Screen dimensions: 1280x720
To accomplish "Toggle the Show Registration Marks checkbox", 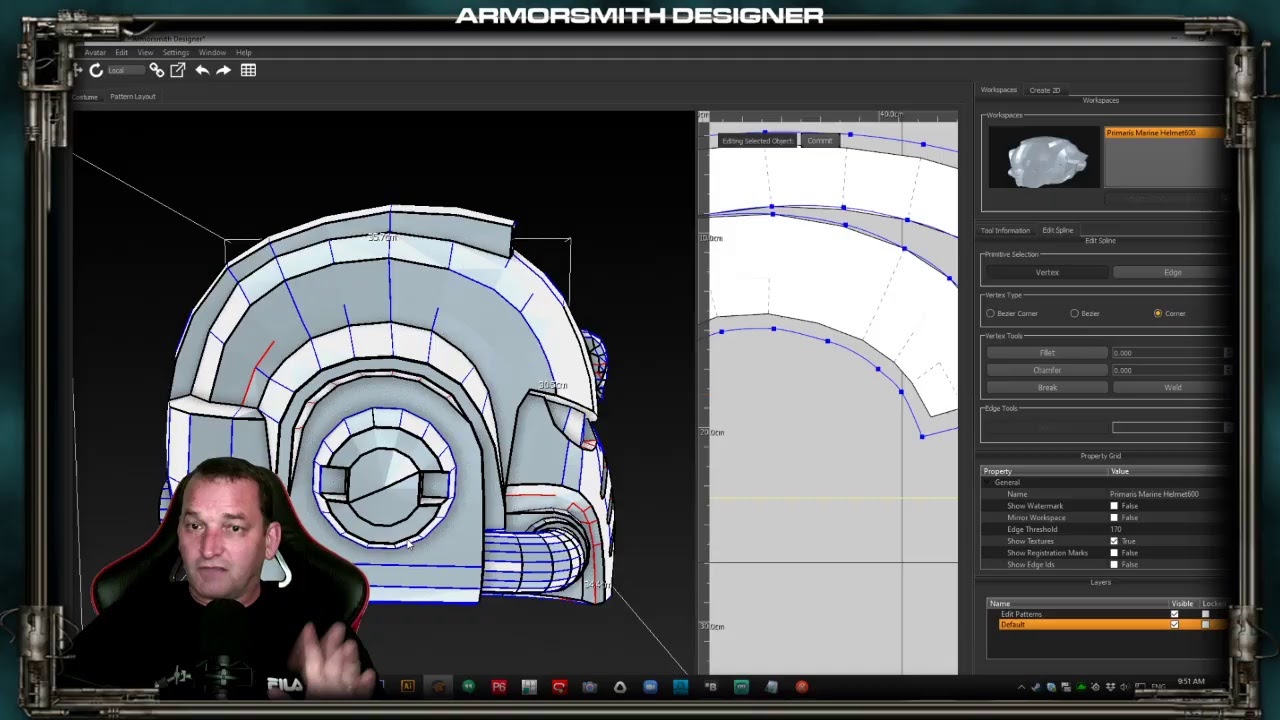I will tap(1114, 553).
